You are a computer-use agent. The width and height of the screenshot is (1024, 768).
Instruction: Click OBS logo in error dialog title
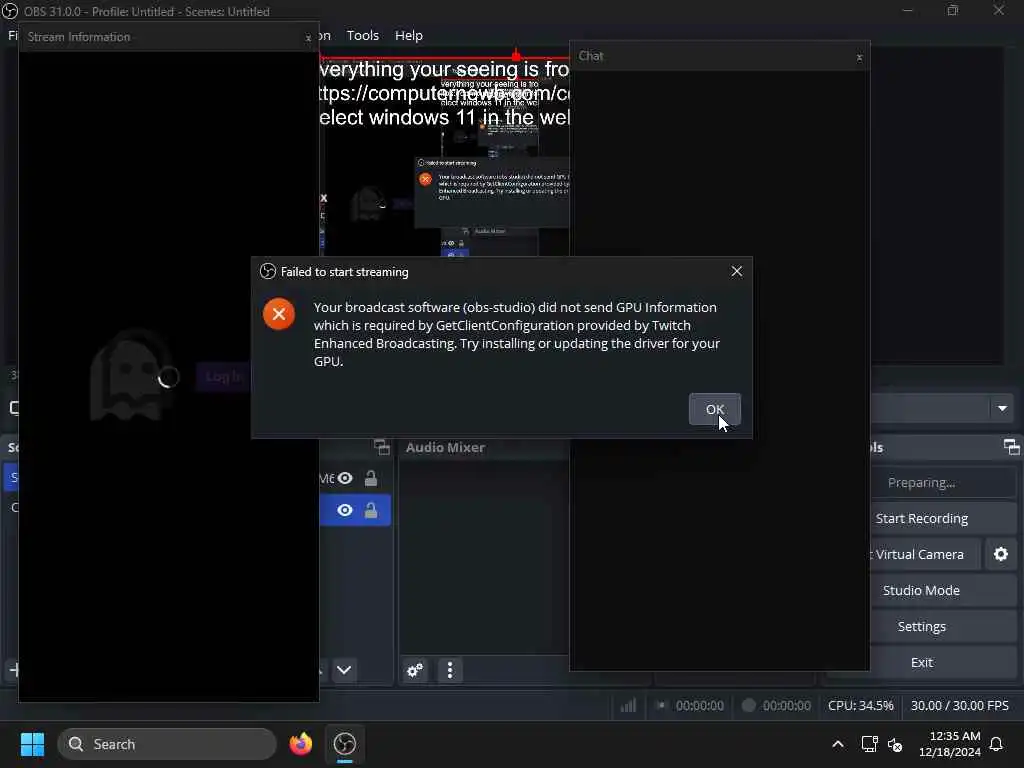[x=268, y=272]
